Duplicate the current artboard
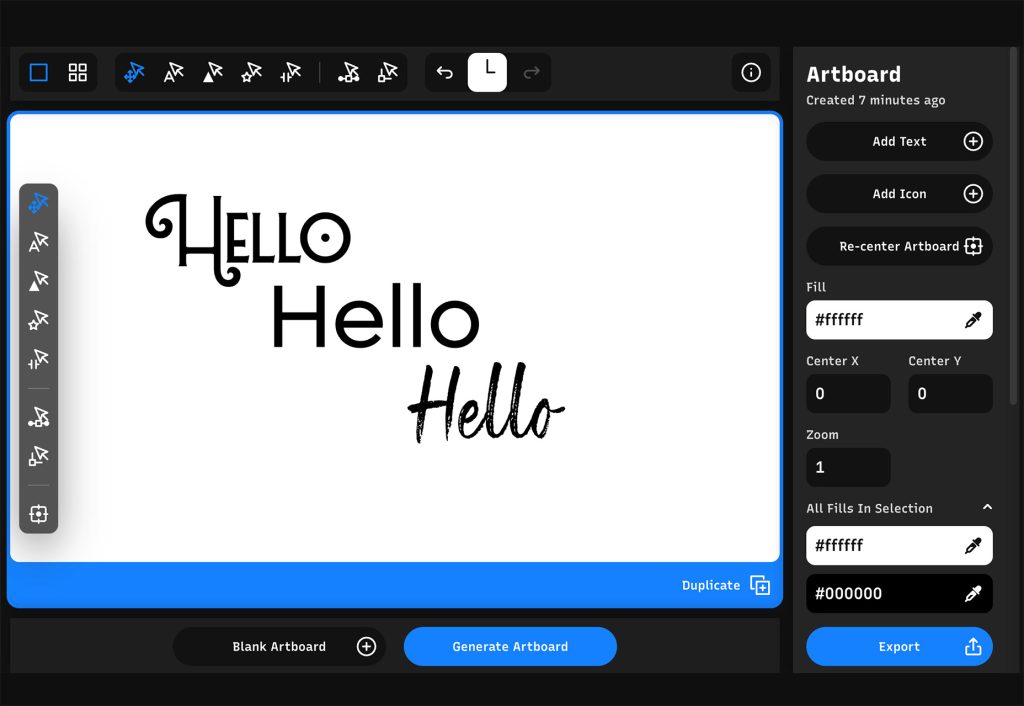 [726, 585]
